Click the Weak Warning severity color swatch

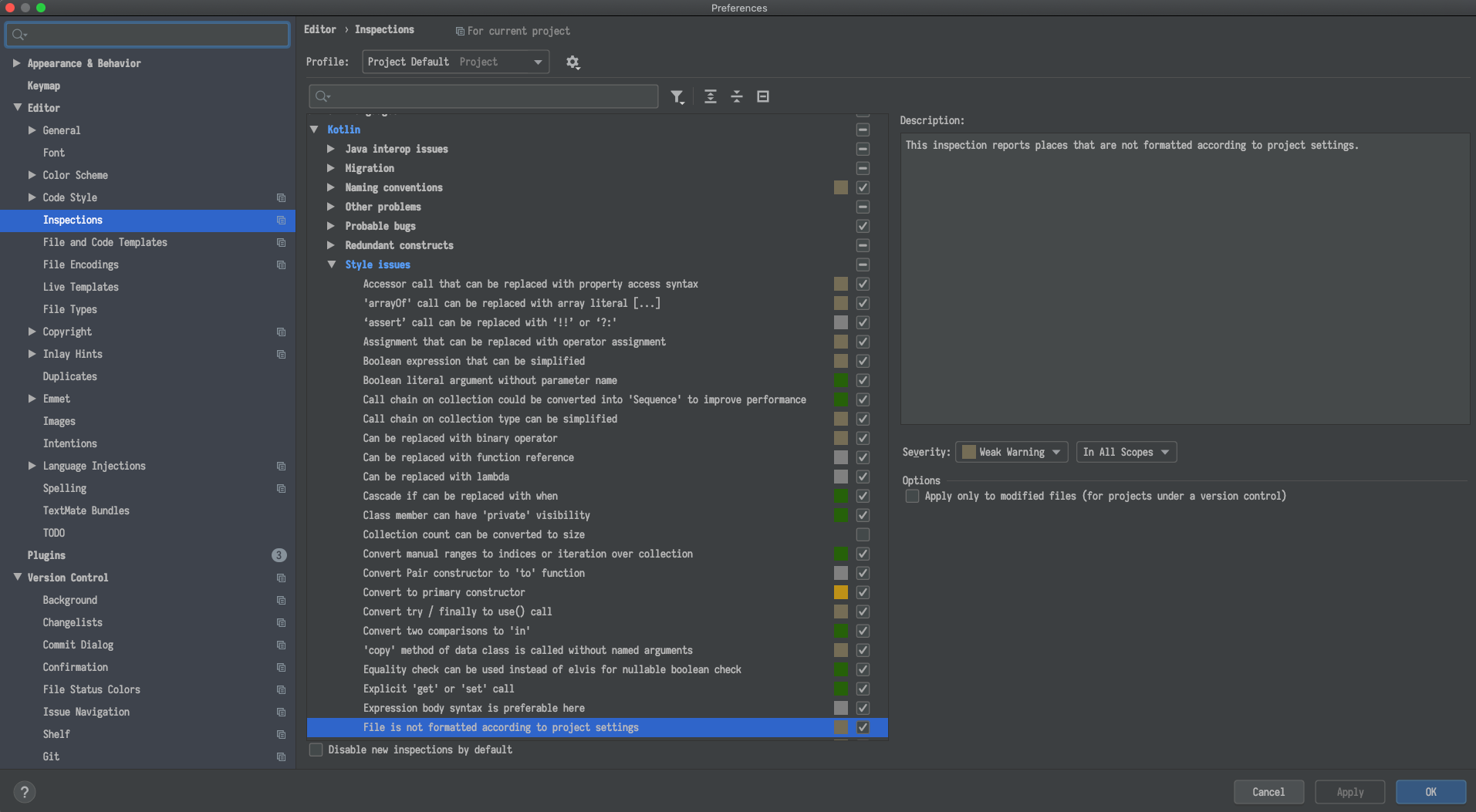coord(968,452)
